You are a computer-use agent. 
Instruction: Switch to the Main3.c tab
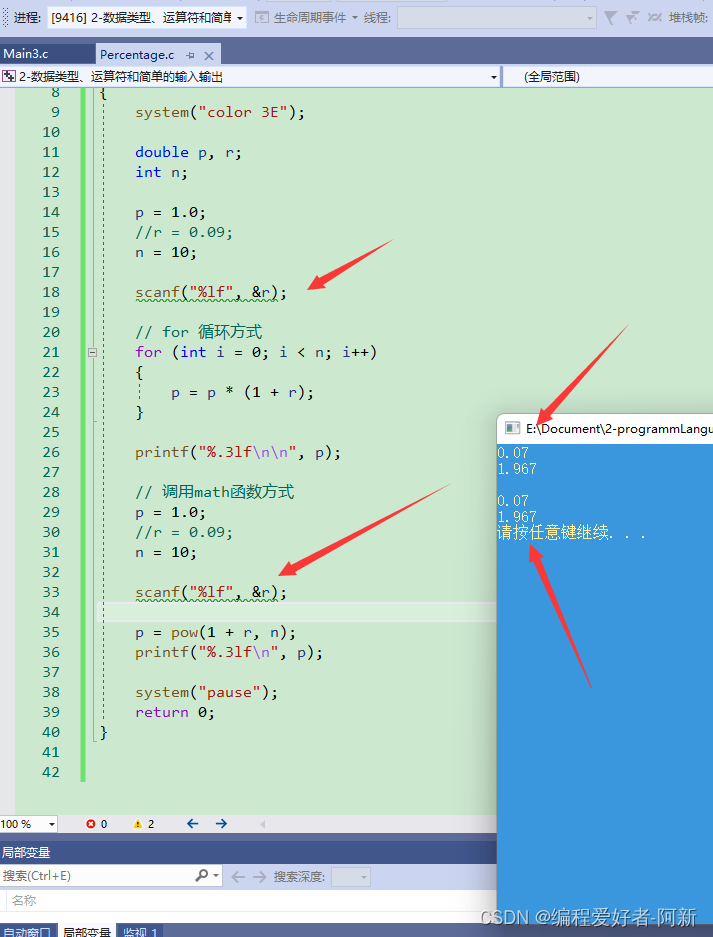[x=47, y=54]
